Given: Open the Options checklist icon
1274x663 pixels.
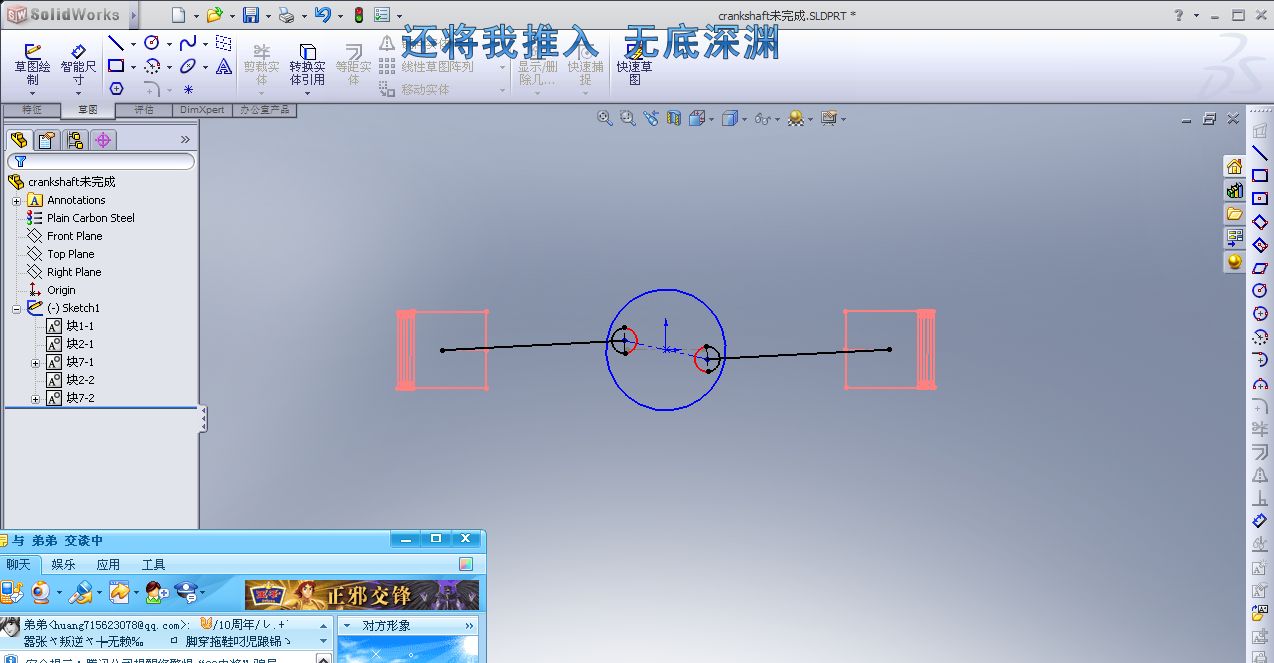Looking at the screenshot, I should (382, 15).
